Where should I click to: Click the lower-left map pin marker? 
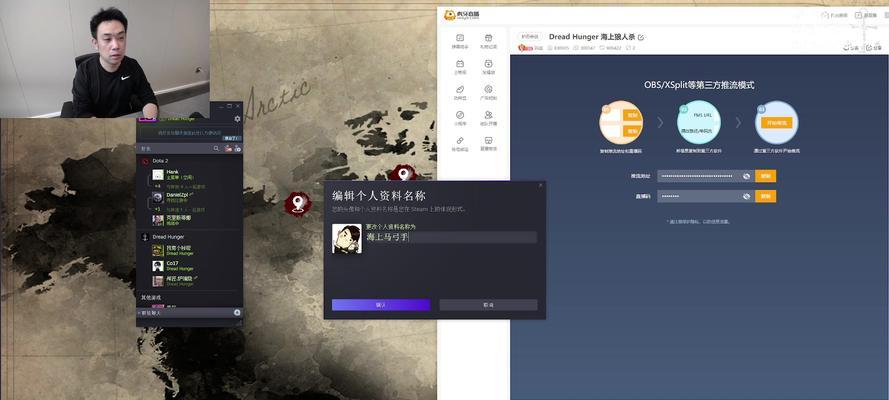pos(297,203)
